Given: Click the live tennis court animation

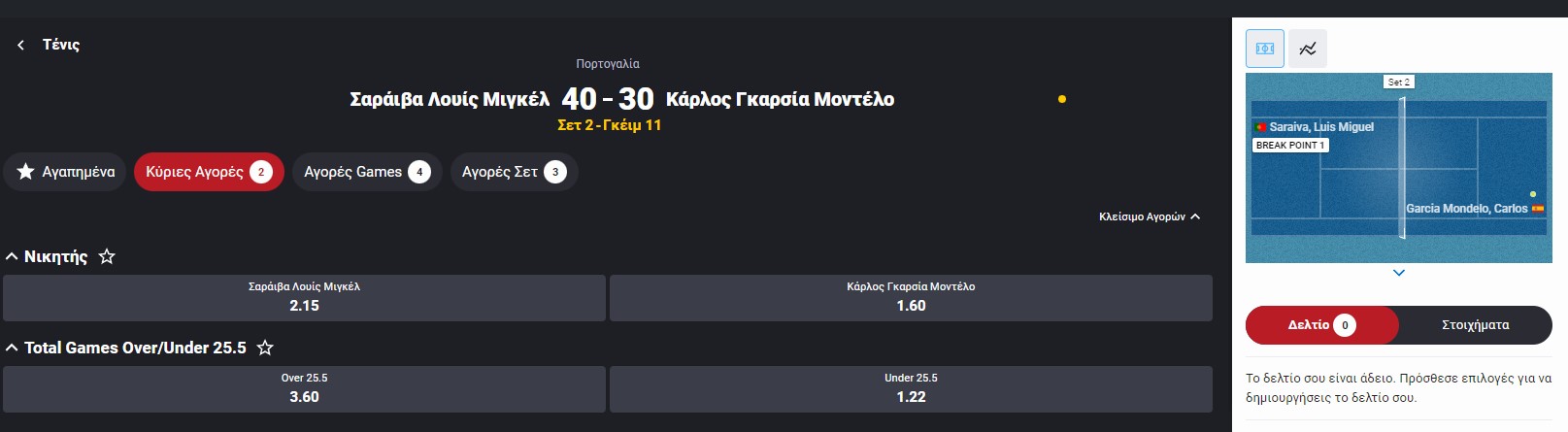Looking at the screenshot, I should pyautogui.click(x=1399, y=167).
